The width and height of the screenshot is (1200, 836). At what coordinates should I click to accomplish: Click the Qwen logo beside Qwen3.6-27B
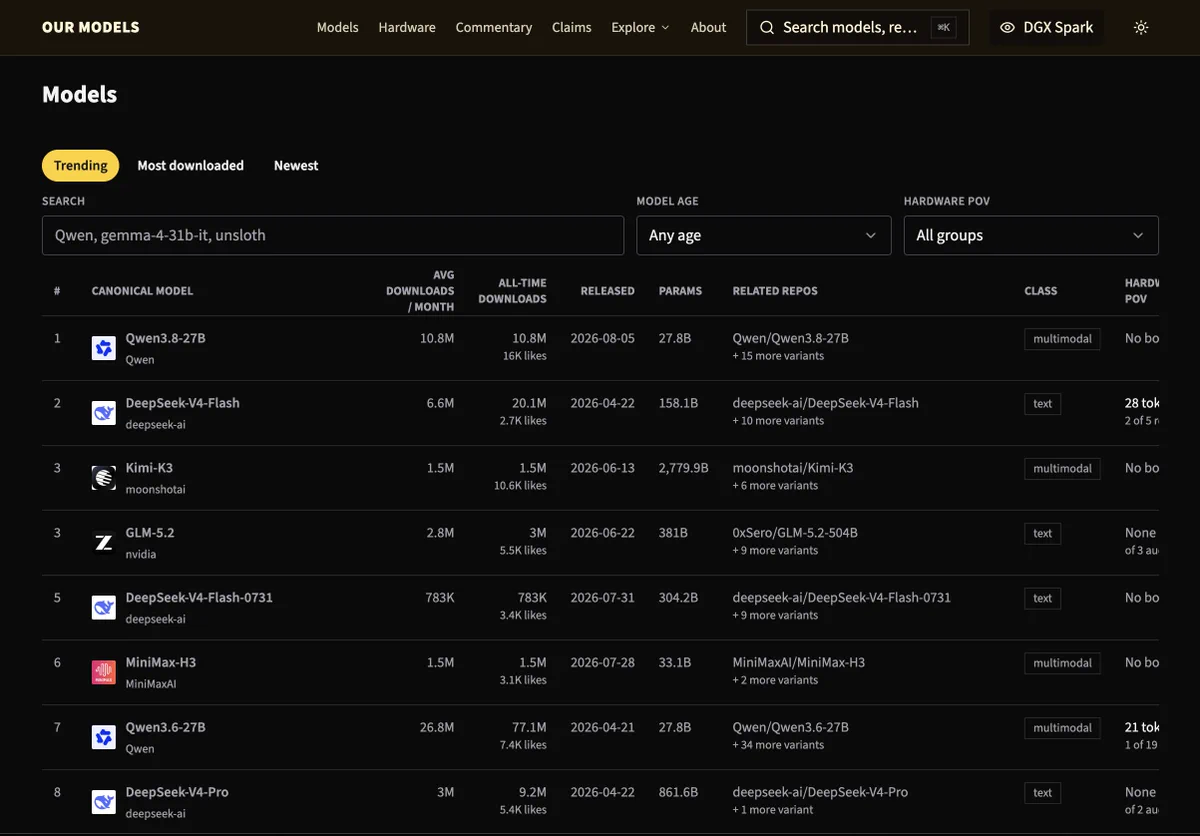(x=104, y=737)
